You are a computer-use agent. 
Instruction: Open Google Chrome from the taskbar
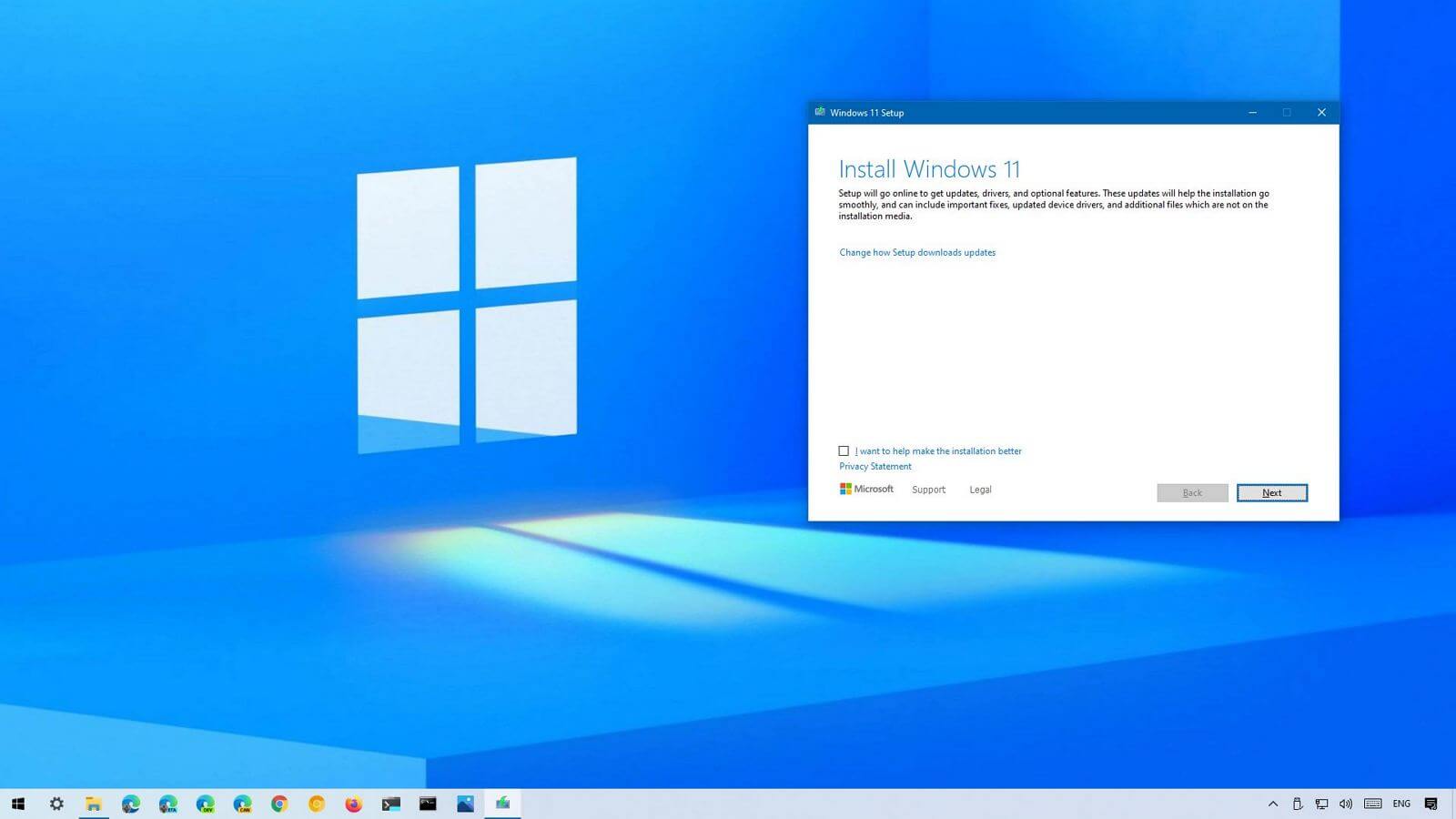pos(279,804)
